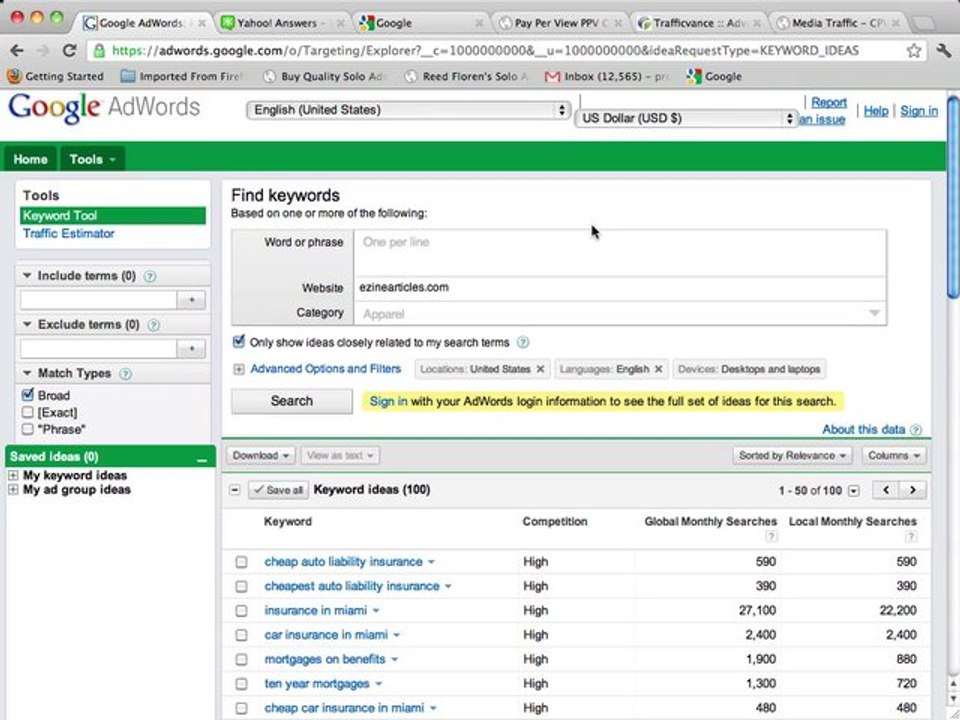
Task: Toggle 'Only show ideas closely related' checkbox
Action: click(x=239, y=342)
